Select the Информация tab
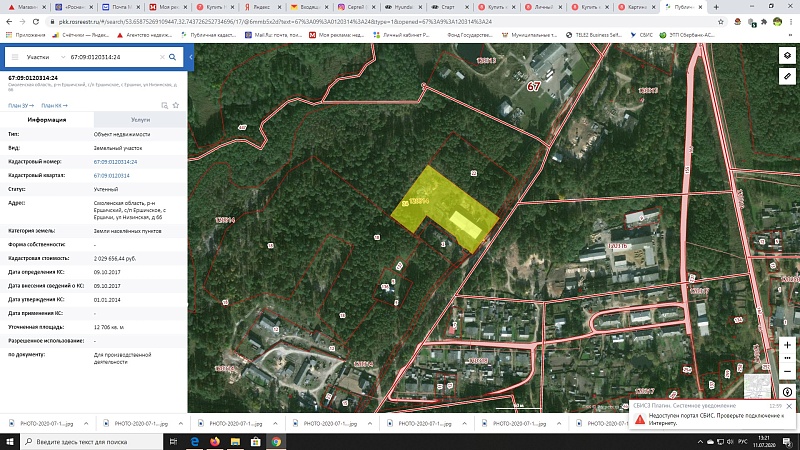The height and width of the screenshot is (450, 800). click(x=47, y=119)
